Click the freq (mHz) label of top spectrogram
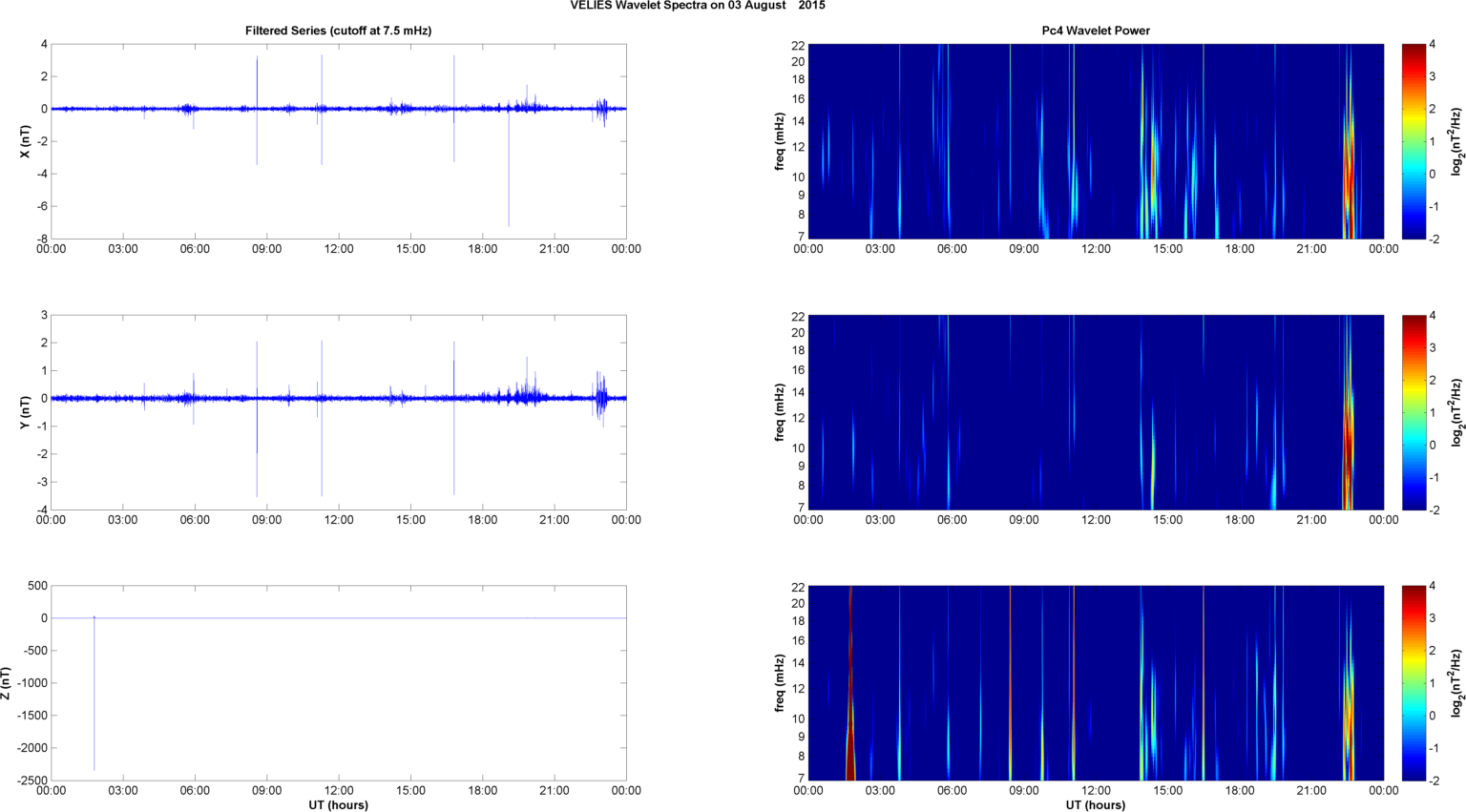 pyautogui.click(x=780, y=141)
